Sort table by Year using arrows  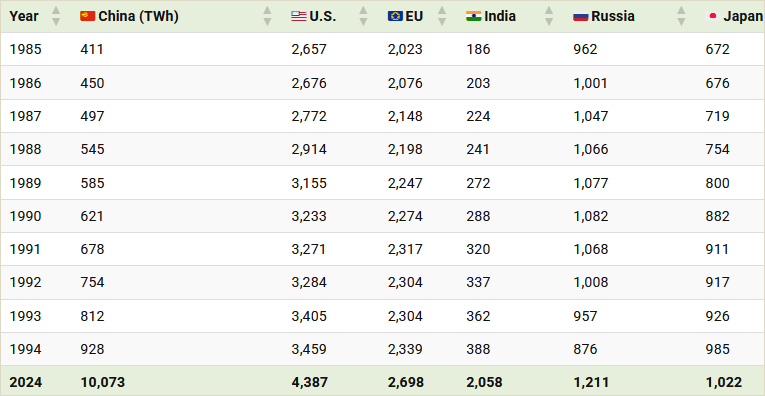tap(56, 16)
